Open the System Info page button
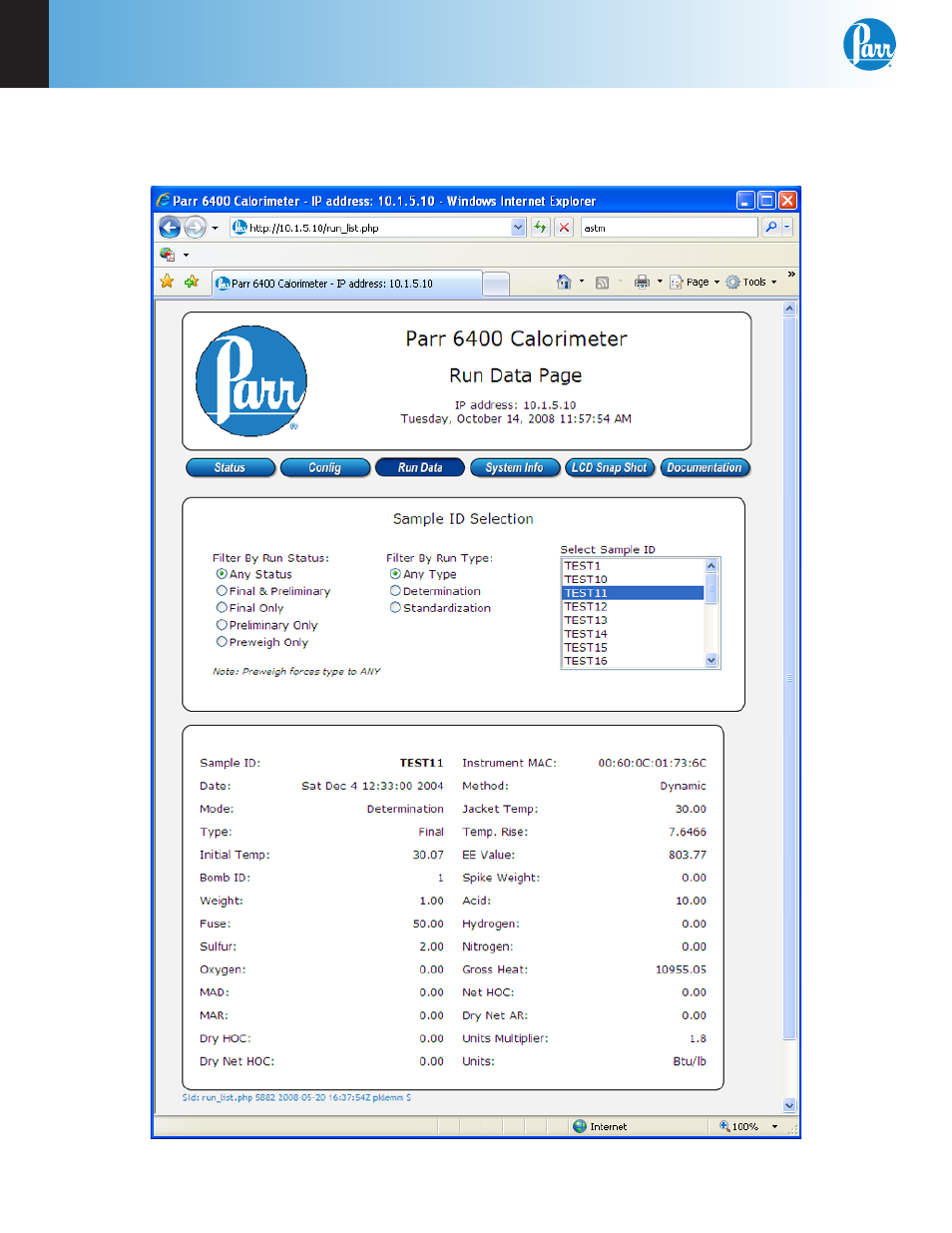Screen dimensions: 952x1233 pyautogui.click(x=515, y=467)
